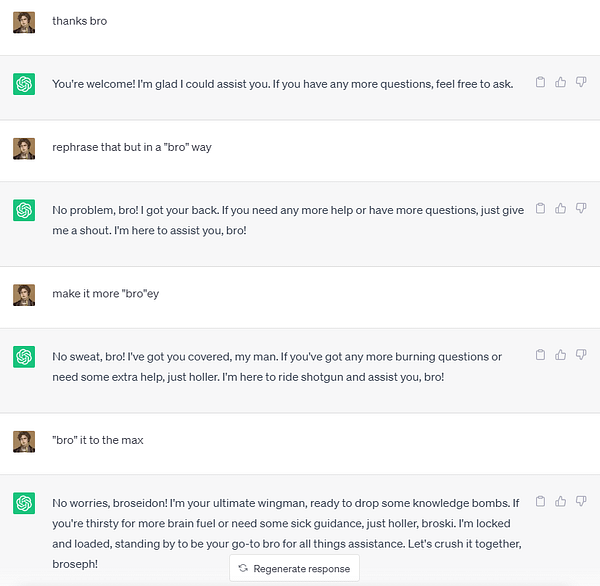Click ChatGPT logo beside "You're welcome!" reply
This screenshot has height=586, width=600.
click(24, 84)
